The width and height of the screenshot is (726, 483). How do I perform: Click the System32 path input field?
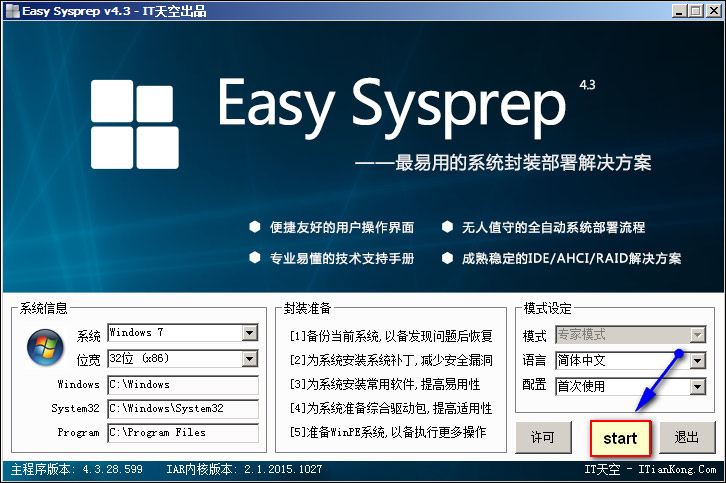coord(183,408)
